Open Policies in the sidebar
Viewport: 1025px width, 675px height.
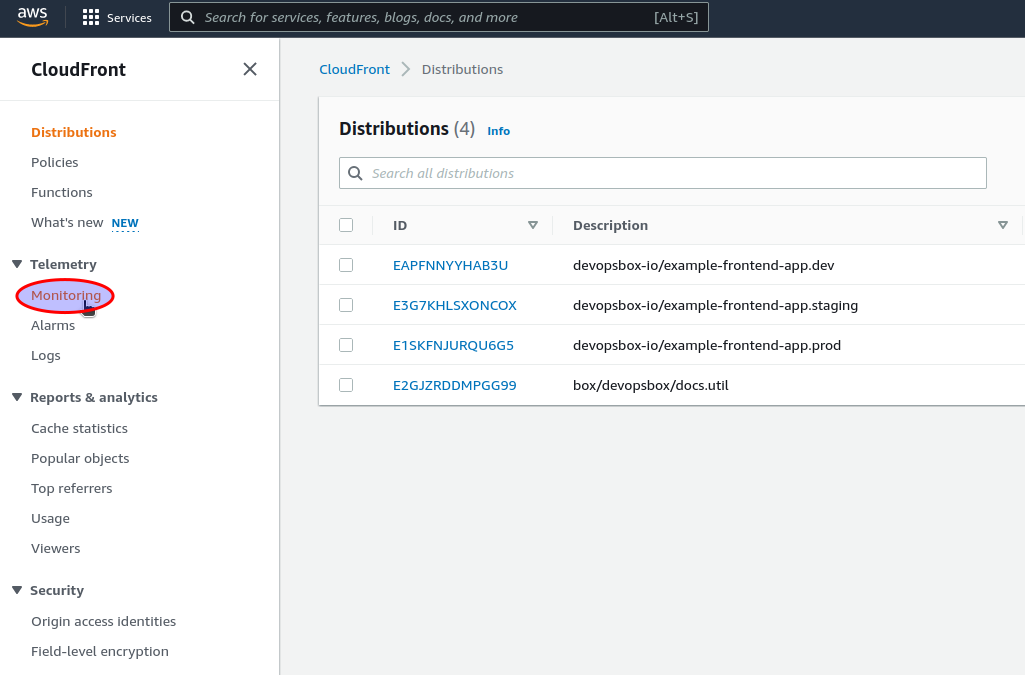point(54,162)
